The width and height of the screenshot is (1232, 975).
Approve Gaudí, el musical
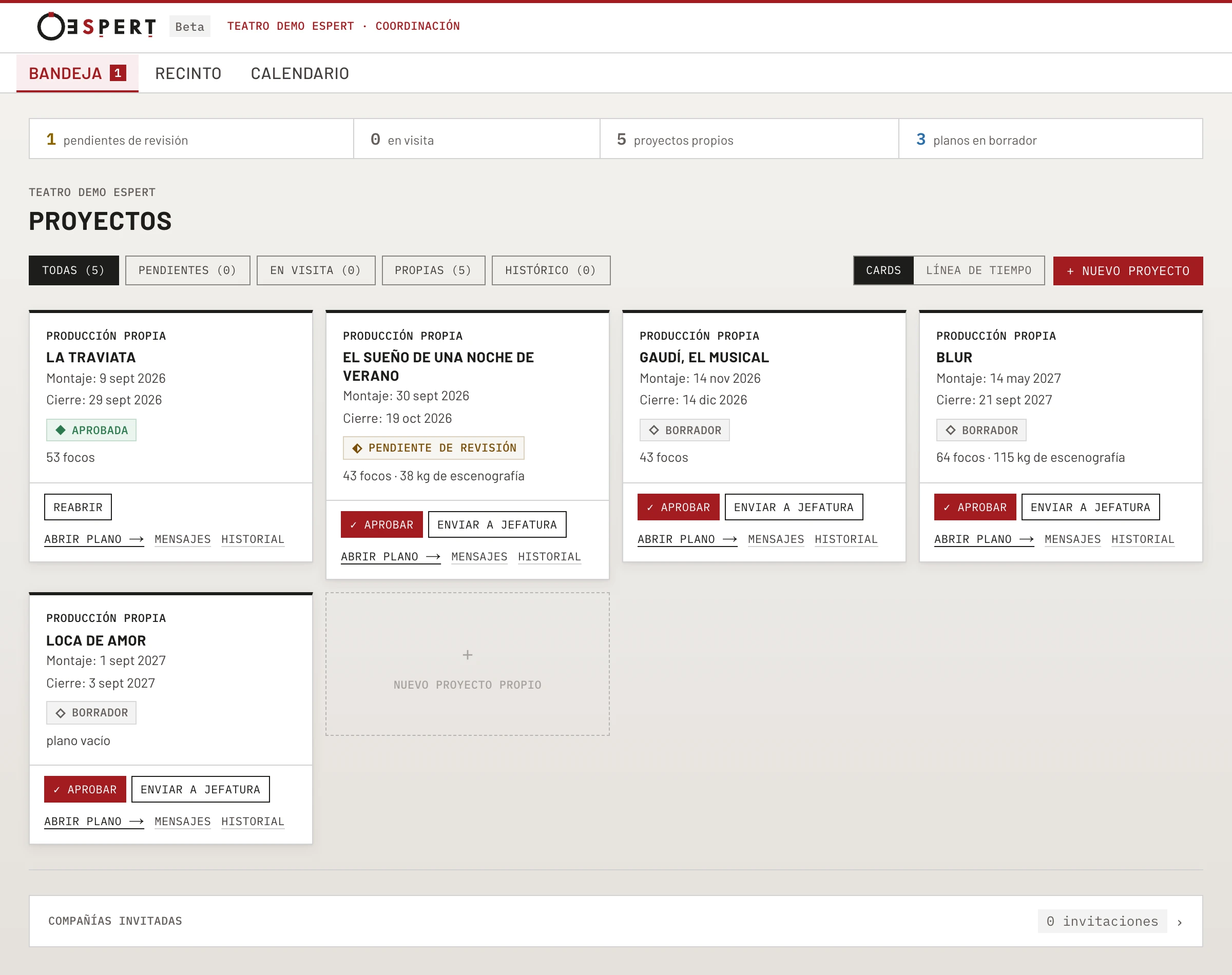(678, 507)
